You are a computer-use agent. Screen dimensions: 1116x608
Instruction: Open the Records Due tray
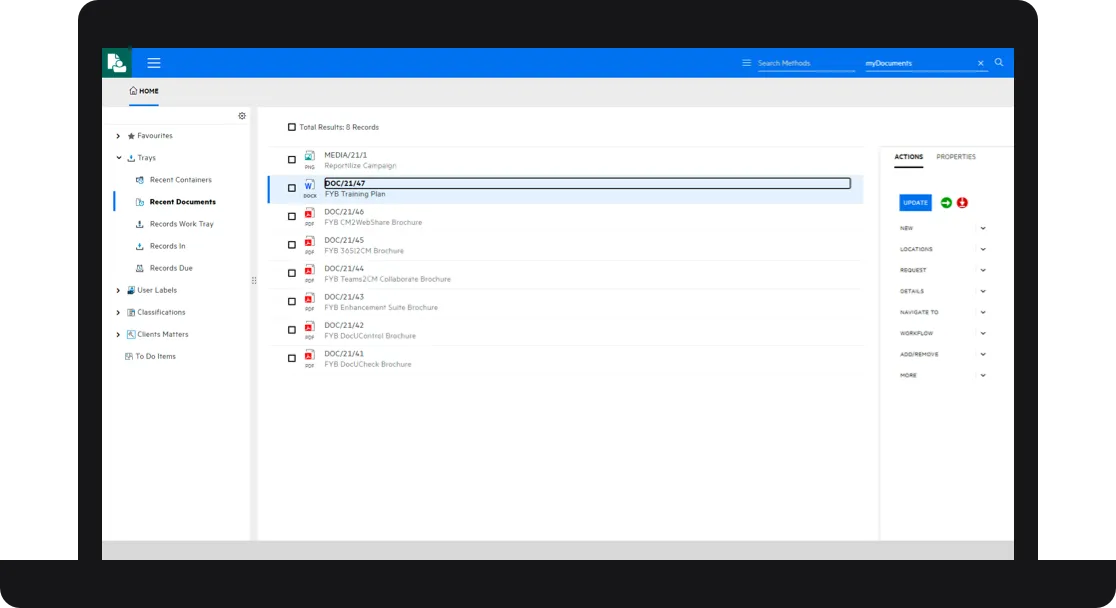pos(140,268)
